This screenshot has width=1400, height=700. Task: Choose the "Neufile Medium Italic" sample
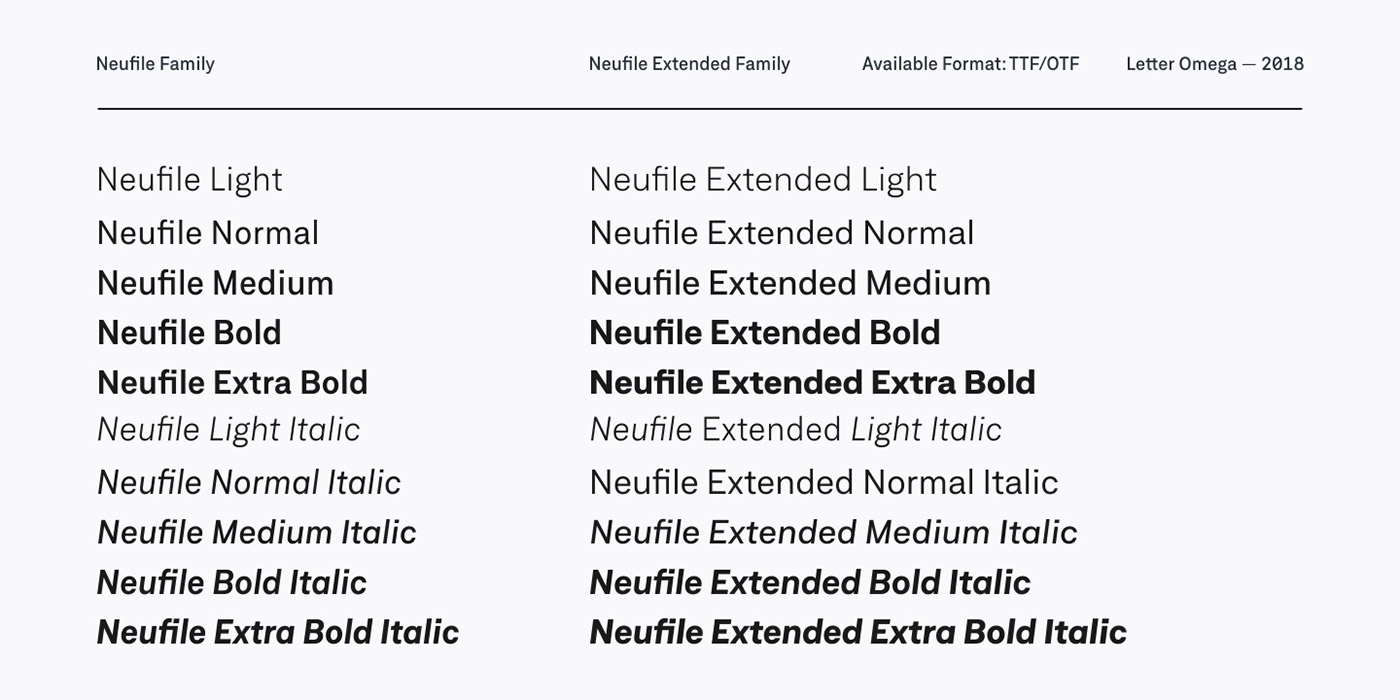[x=256, y=533]
